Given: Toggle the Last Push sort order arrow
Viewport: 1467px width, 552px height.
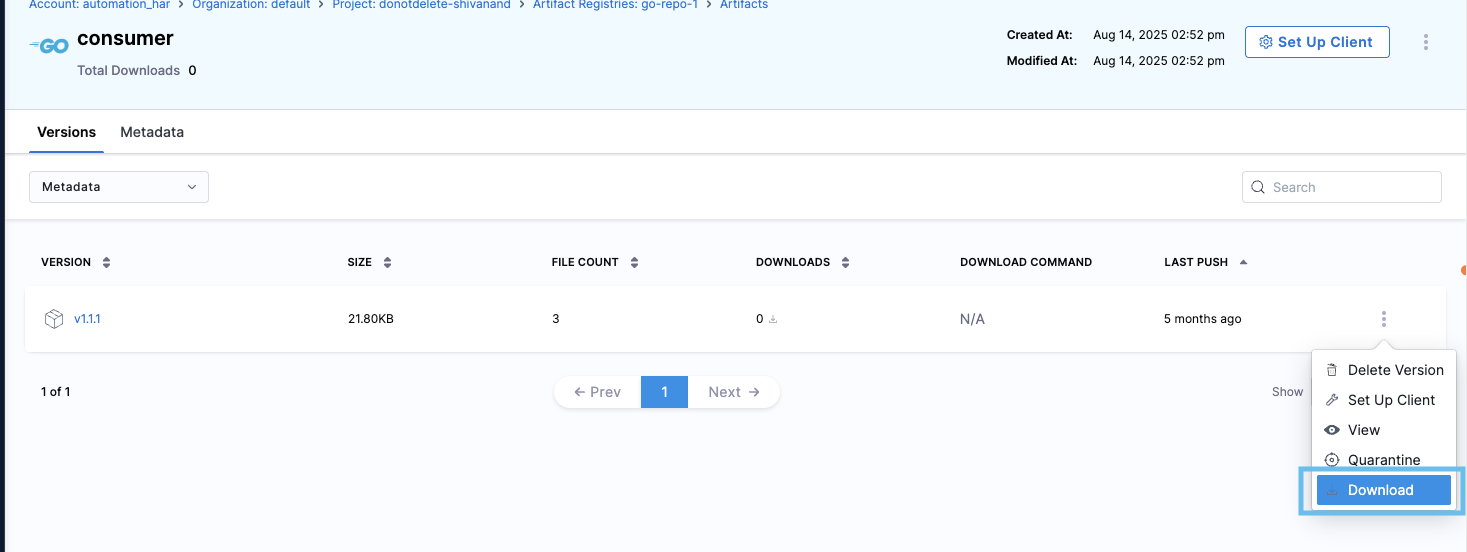Looking at the screenshot, I should coord(1243,263).
